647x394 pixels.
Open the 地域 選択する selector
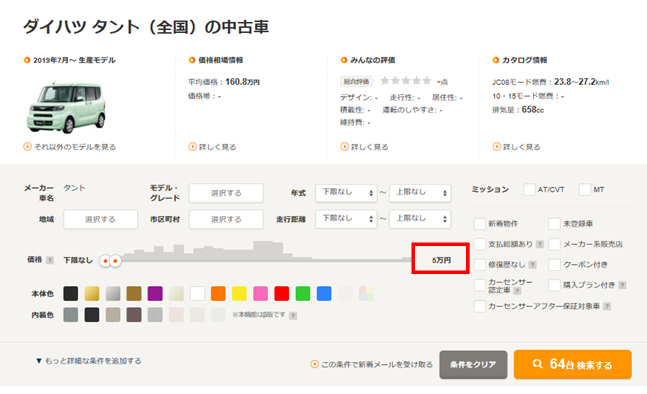click(100, 219)
